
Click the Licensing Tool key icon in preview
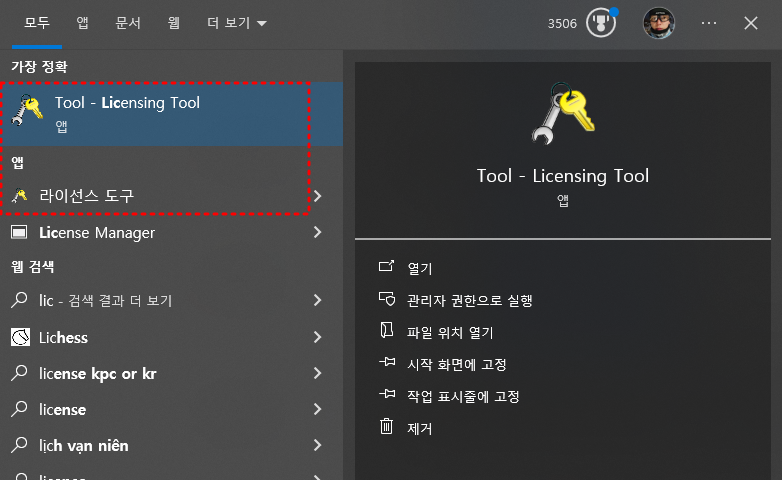[x=563, y=114]
